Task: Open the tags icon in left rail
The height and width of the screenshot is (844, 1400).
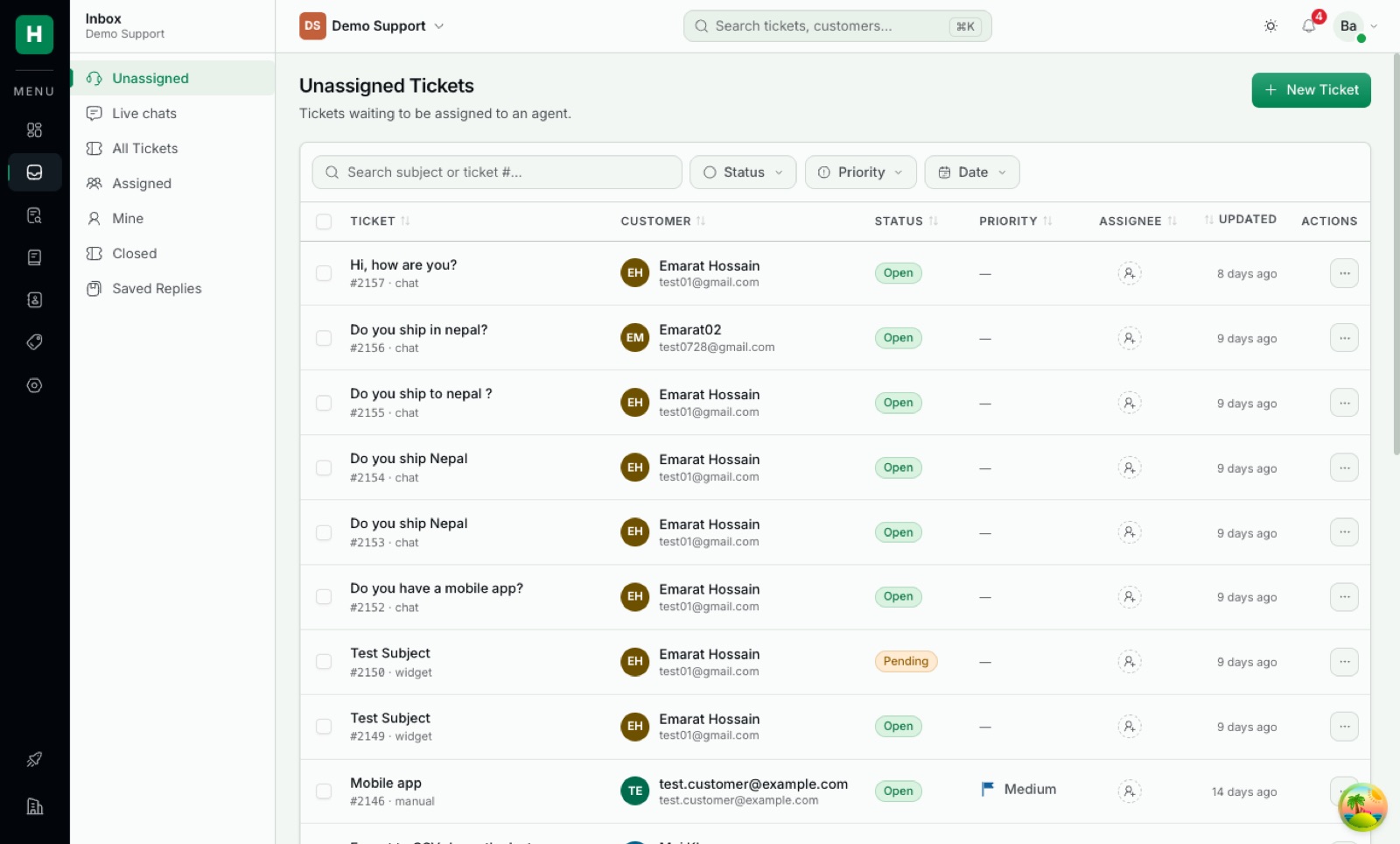Action: [34, 342]
